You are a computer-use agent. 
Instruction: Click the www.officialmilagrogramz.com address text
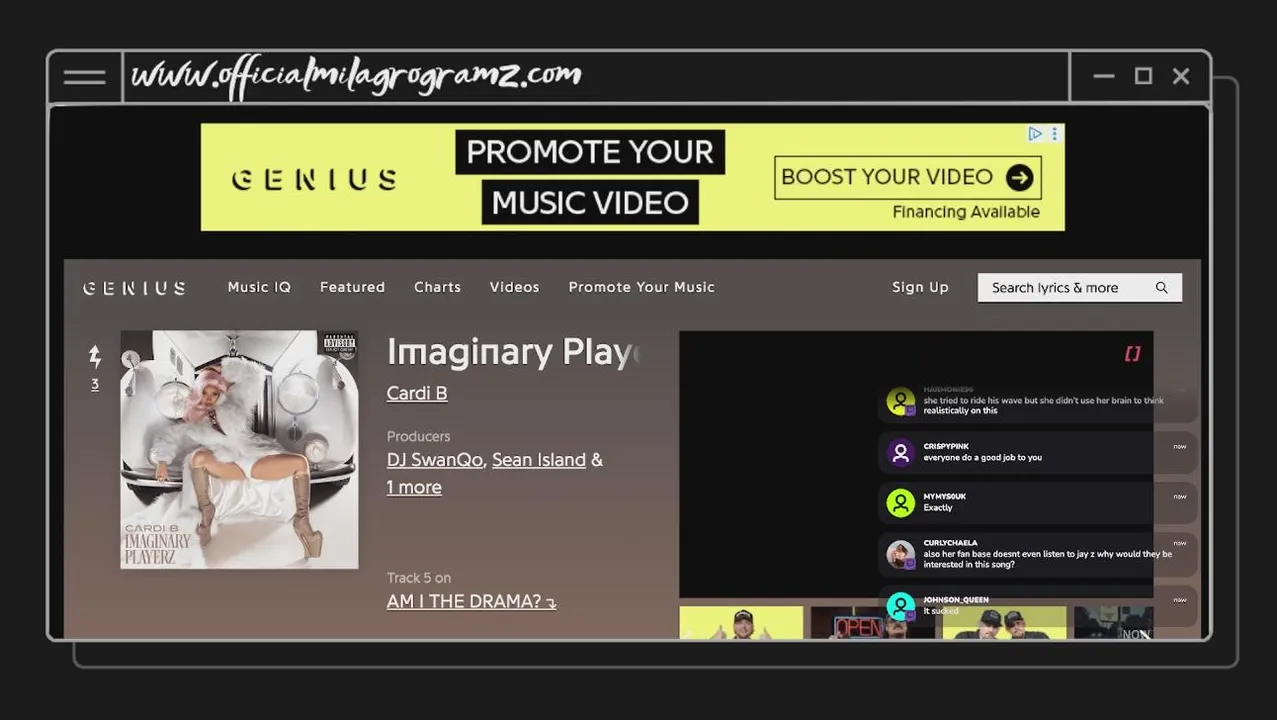356,76
